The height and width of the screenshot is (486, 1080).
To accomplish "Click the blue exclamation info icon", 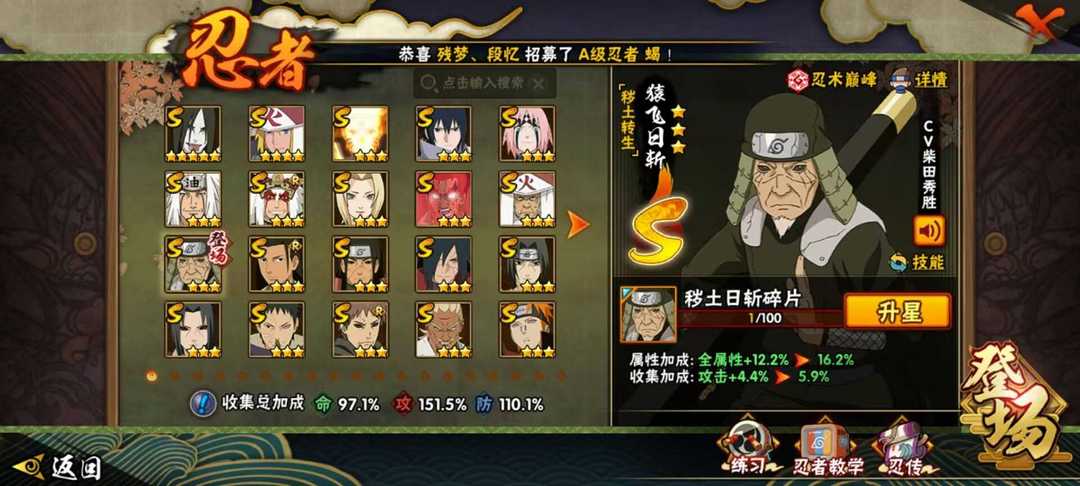I will [x=202, y=403].
